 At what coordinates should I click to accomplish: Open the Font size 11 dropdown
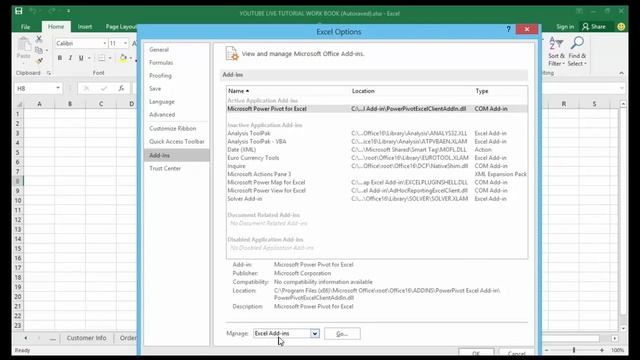[x=125, y=43]
